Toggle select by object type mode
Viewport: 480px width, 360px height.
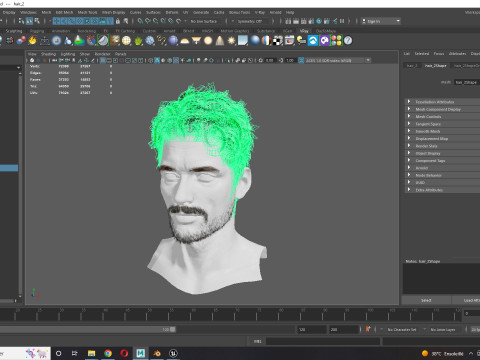(29, 21)
